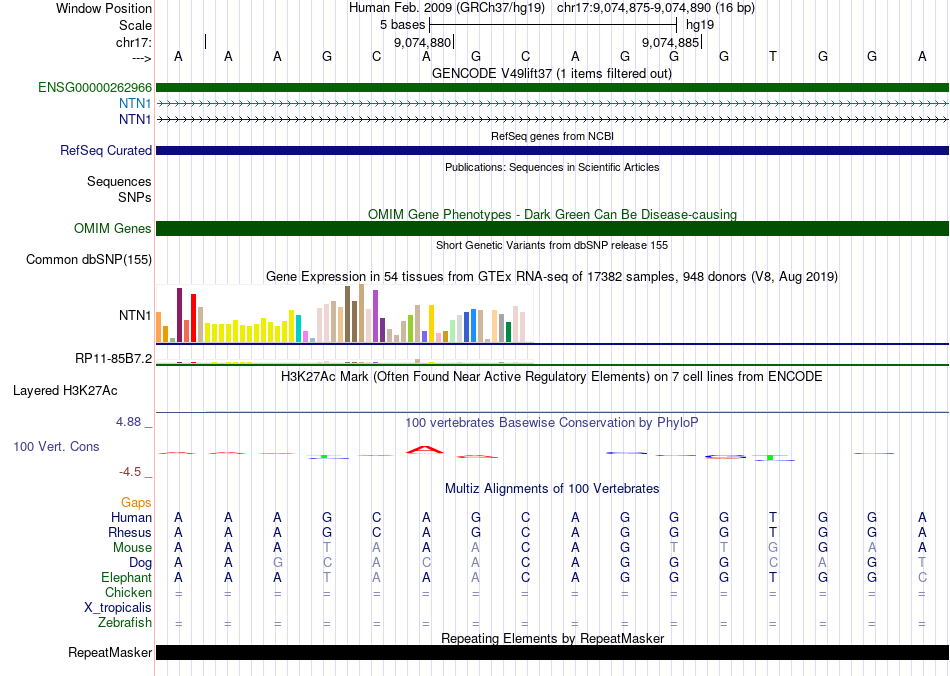
Task: Open the RefSeq Curated track label
Action: click(105, 150)
